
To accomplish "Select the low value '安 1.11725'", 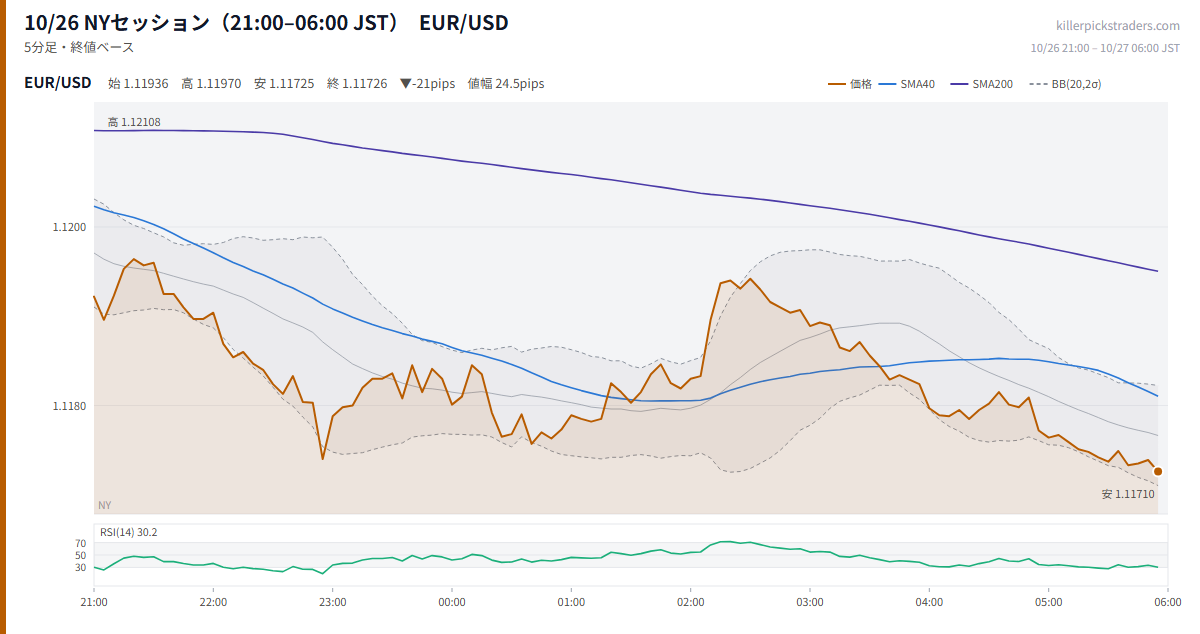I will coord(284,84).
